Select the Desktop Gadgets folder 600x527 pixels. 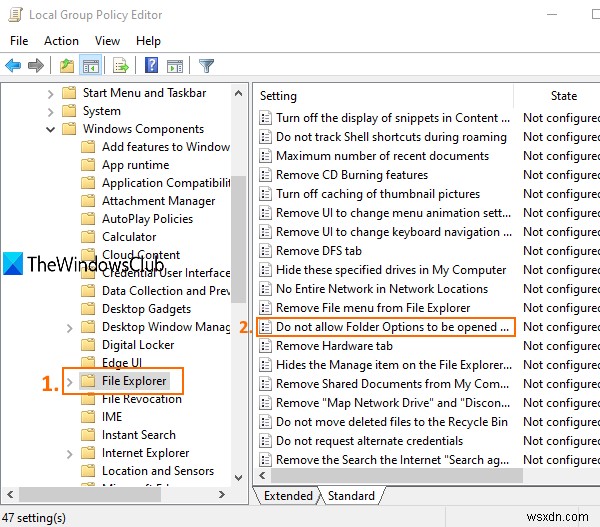coord(146,309)
